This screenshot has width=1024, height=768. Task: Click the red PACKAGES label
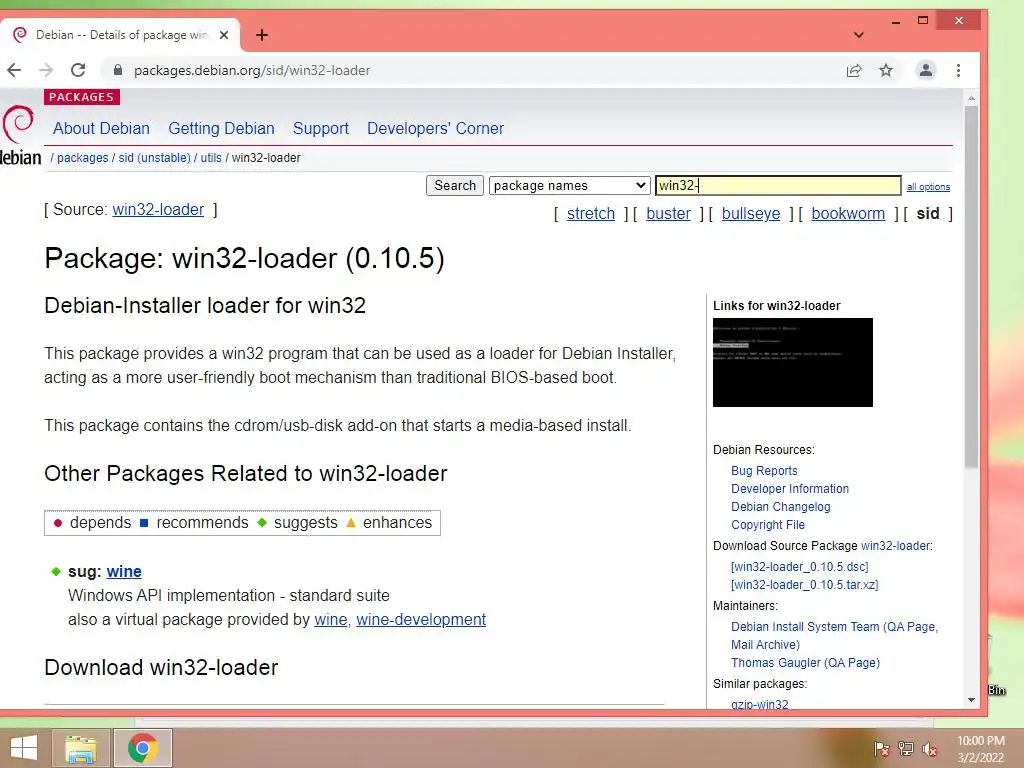[x=82, y=97]
